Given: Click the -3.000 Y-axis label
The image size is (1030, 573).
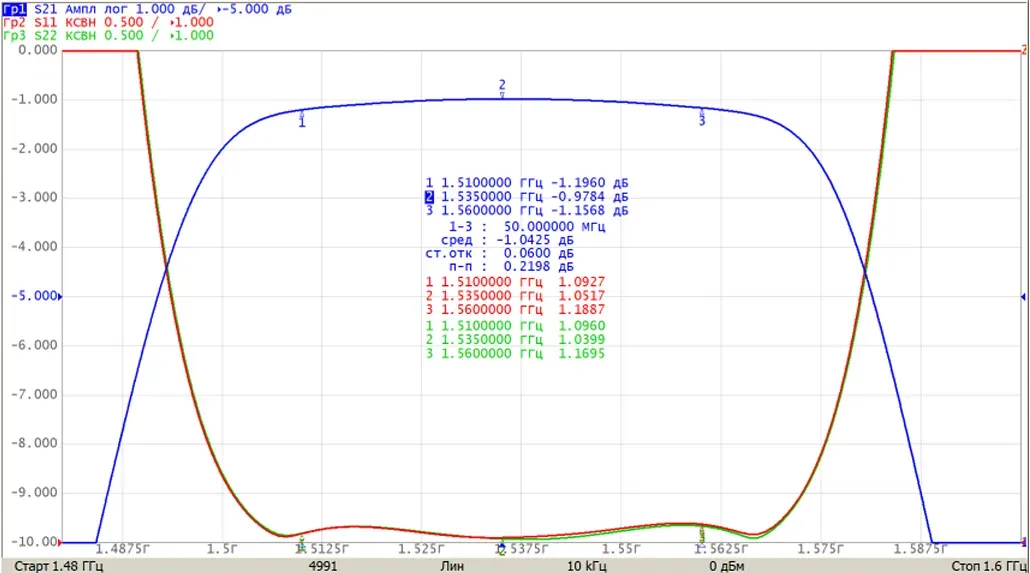Looking at the screenshot, I should tap(34, 197).
